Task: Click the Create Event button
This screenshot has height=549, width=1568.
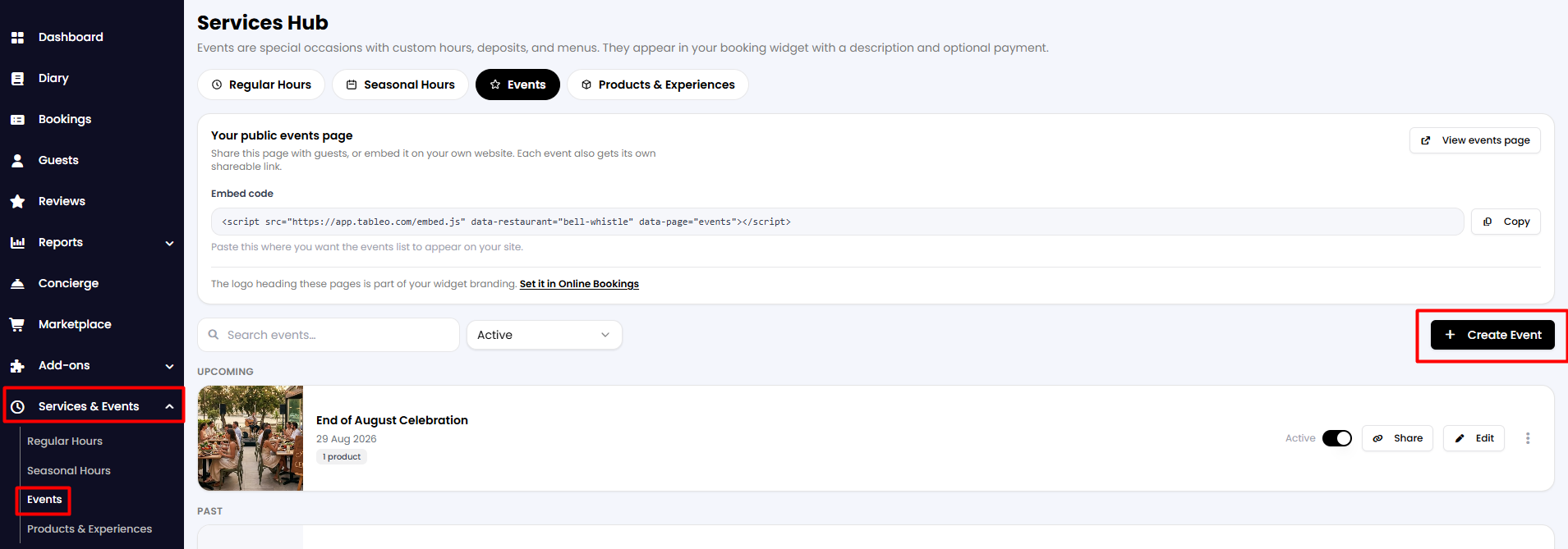Action: (x=1492, y=335)
